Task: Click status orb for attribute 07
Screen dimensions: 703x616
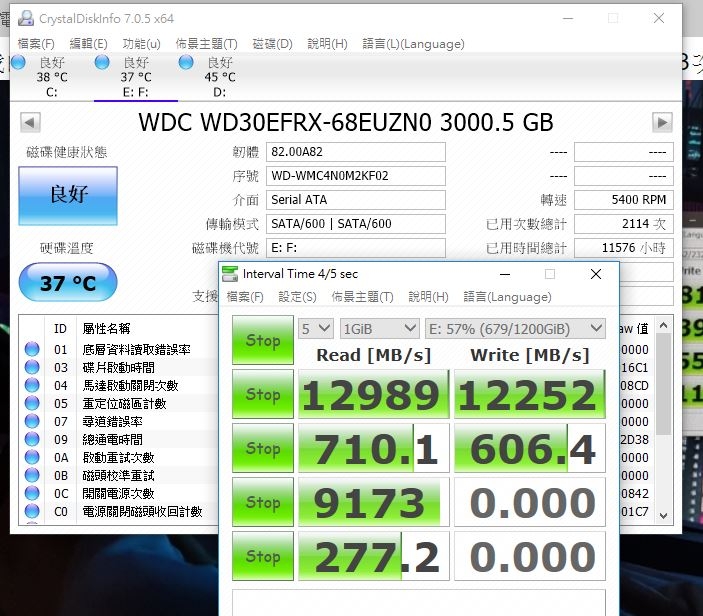Action: point(32,421)
